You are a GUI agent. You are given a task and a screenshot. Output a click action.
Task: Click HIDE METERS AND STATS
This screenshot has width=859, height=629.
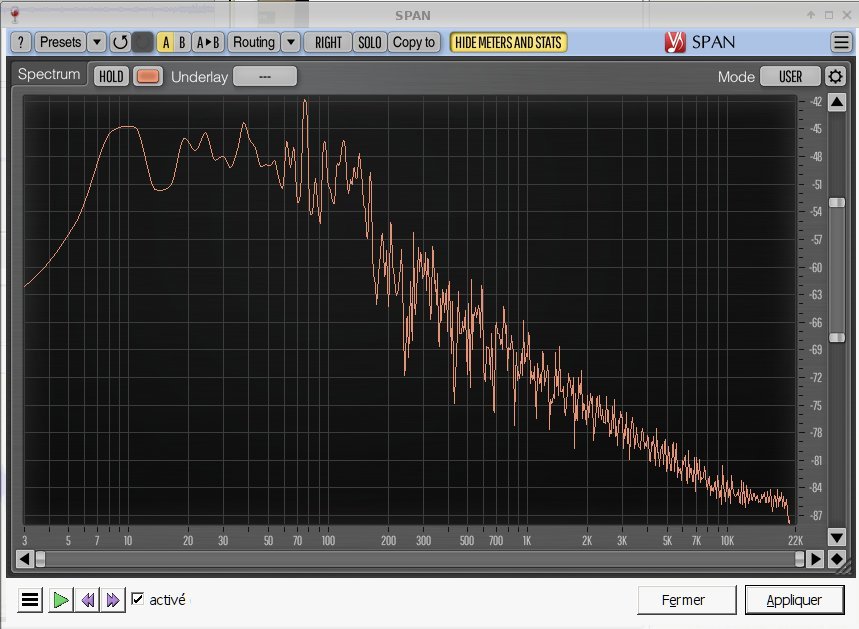pos(508,42)
